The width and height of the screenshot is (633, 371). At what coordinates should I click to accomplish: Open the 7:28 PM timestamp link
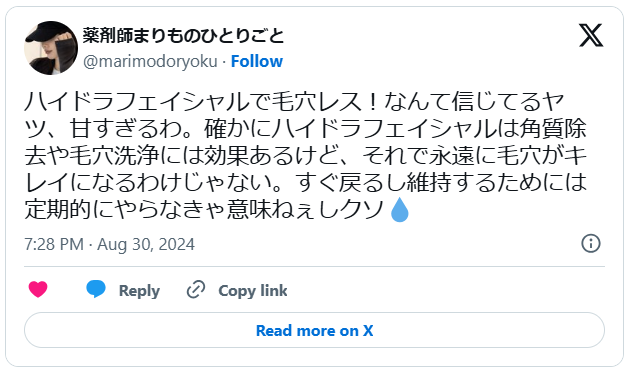pos(54,244)
